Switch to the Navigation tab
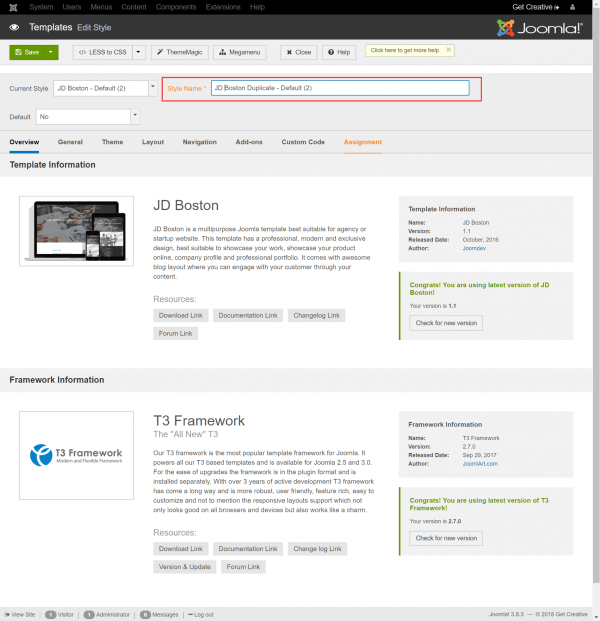This screenshot has width=600, height=621. coord(200,142)
